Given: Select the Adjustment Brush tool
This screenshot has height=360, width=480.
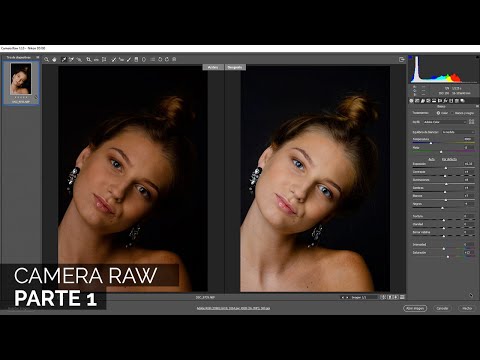Looking at the screenshot, I should point(129,59).
